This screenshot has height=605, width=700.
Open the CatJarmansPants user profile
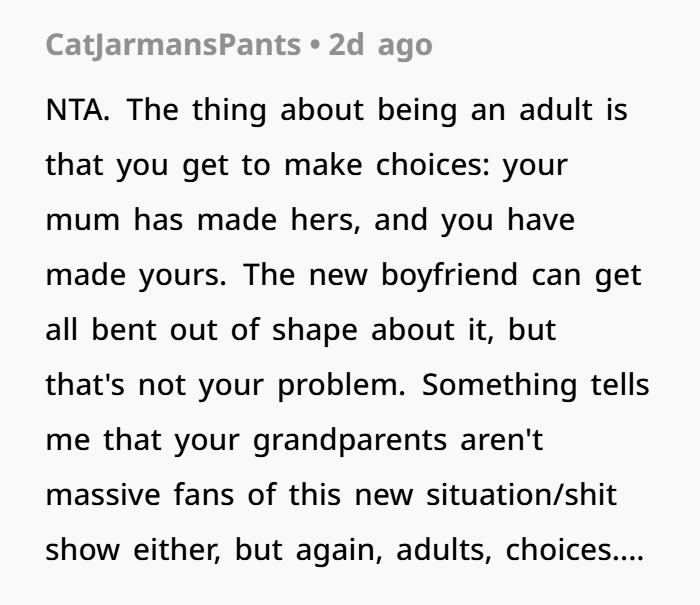click(173, 46)
